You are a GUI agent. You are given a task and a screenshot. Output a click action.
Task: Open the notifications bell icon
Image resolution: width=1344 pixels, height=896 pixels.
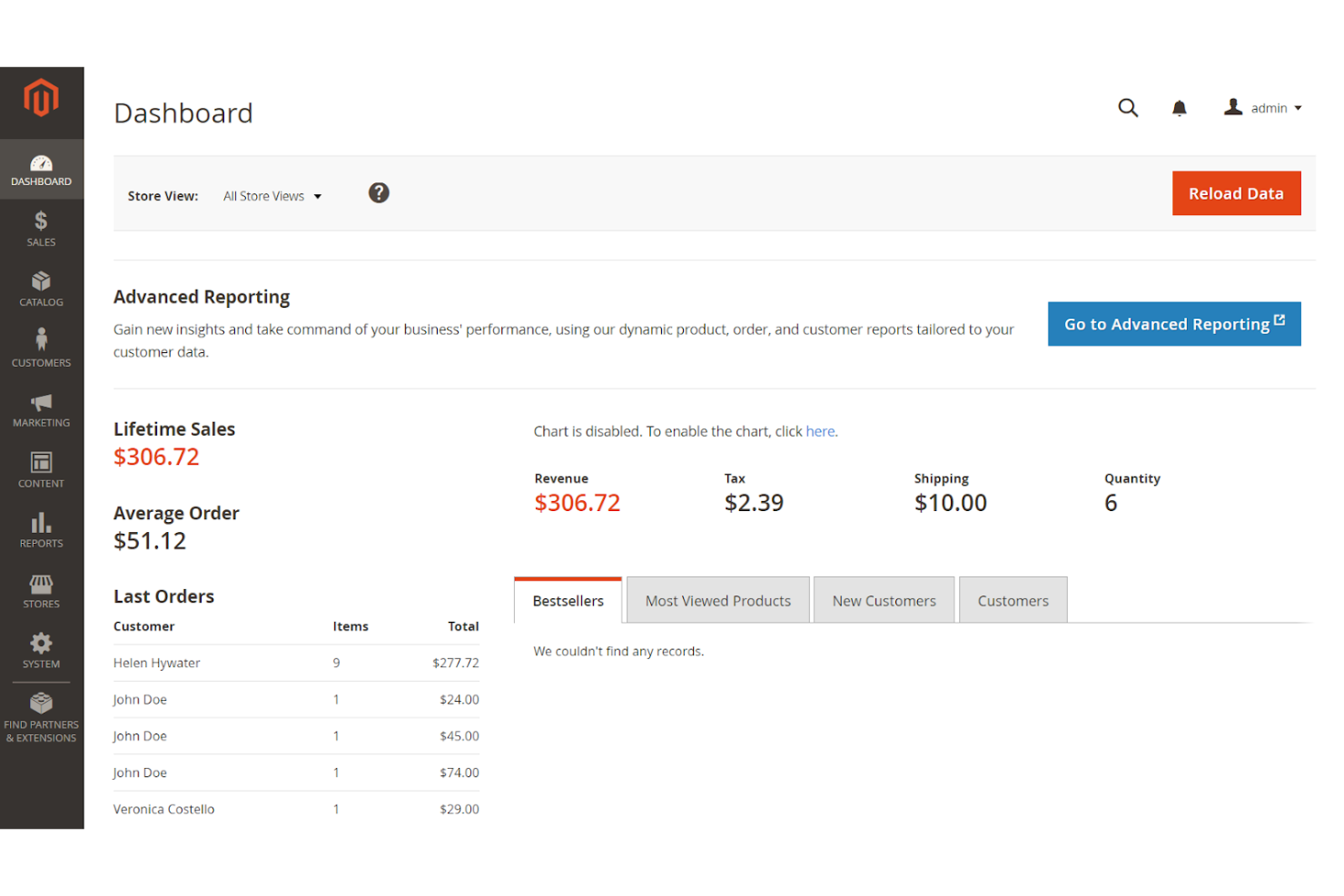pos(1179,107)
